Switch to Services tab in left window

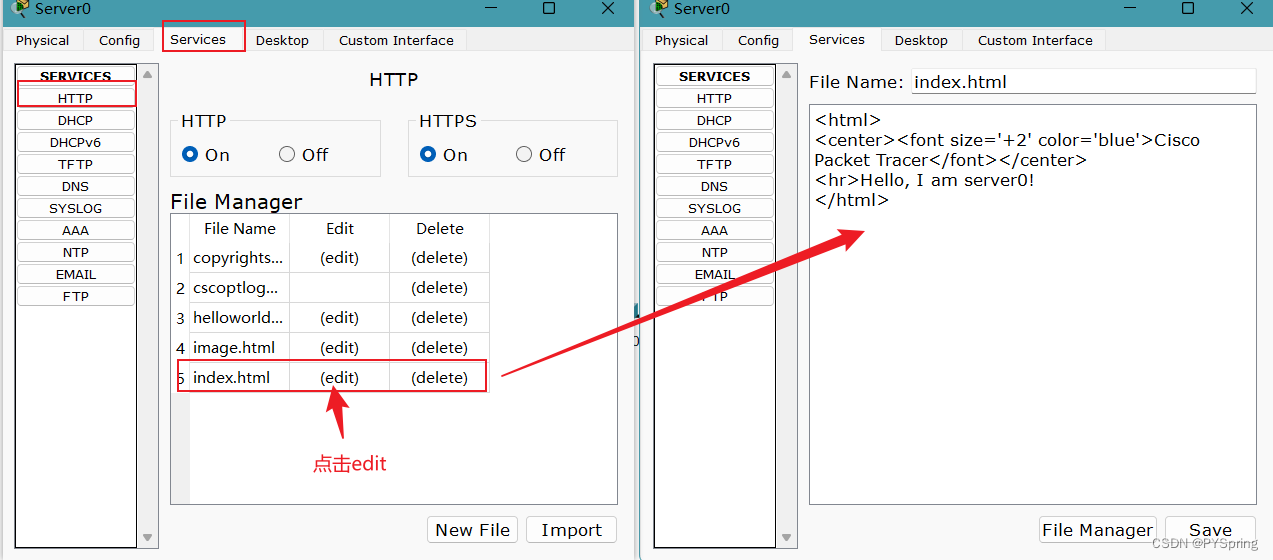tap(198, 39)
